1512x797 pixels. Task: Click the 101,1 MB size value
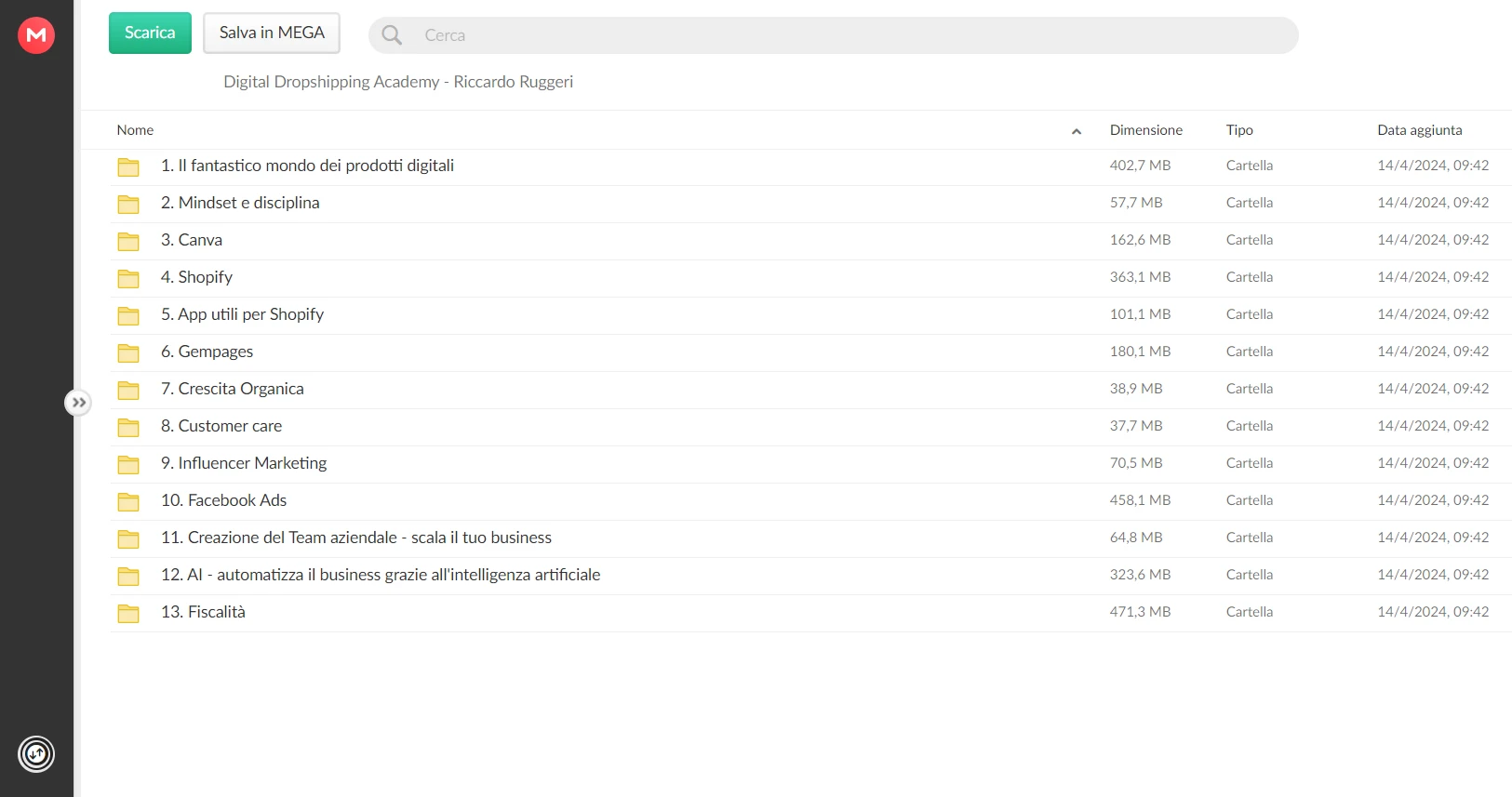(x=1140, y=314)
